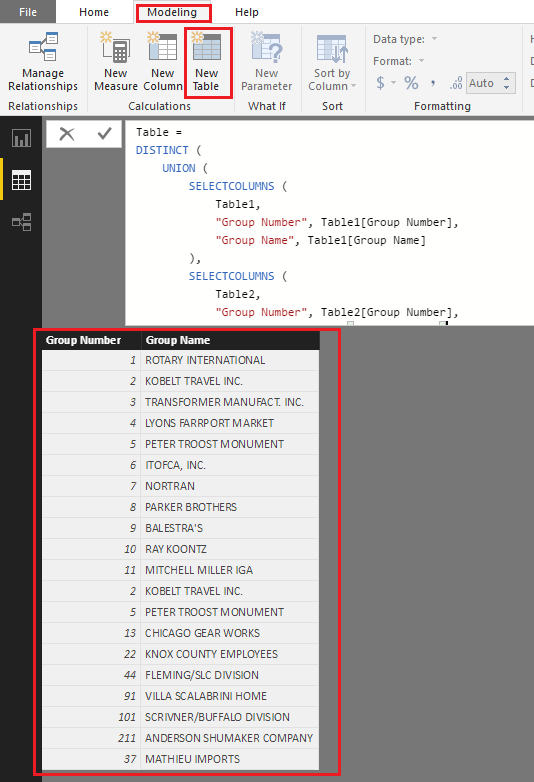Image resolution: width=534 pixels, height=782 pixels.
Task: Click the ROTARY INTERNATIONAL cell
Action: coord(230,360)
